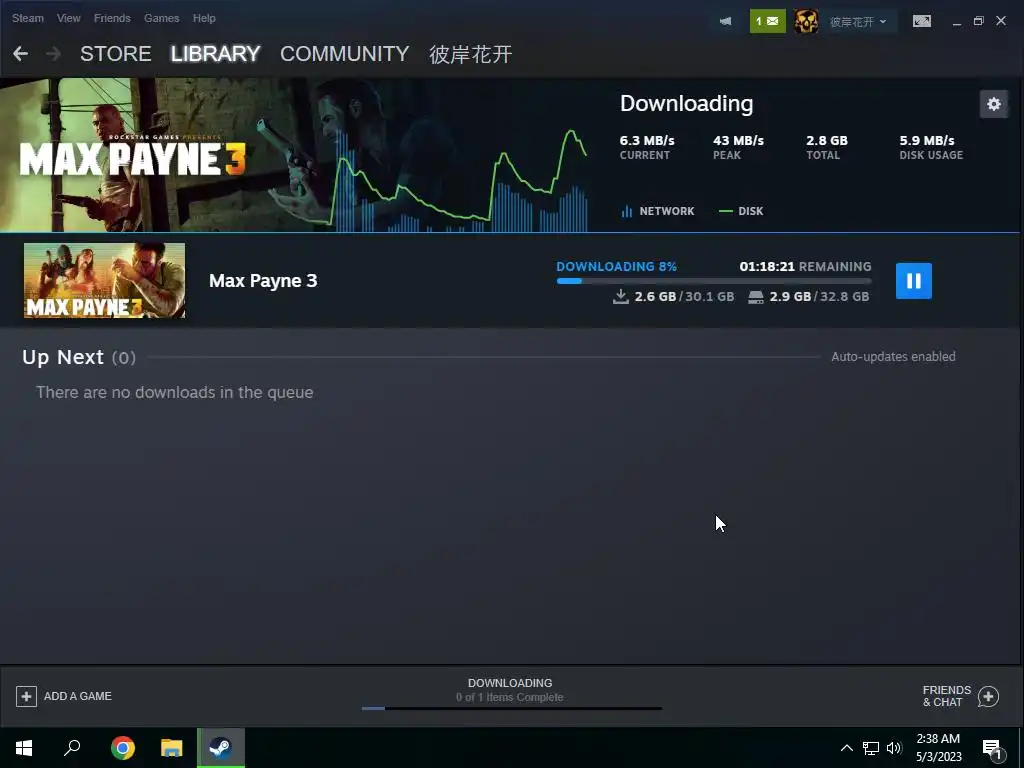Switch to the COMMUNITY tab
This screenshot has width=1024, height=768.
tap(344, 54)
